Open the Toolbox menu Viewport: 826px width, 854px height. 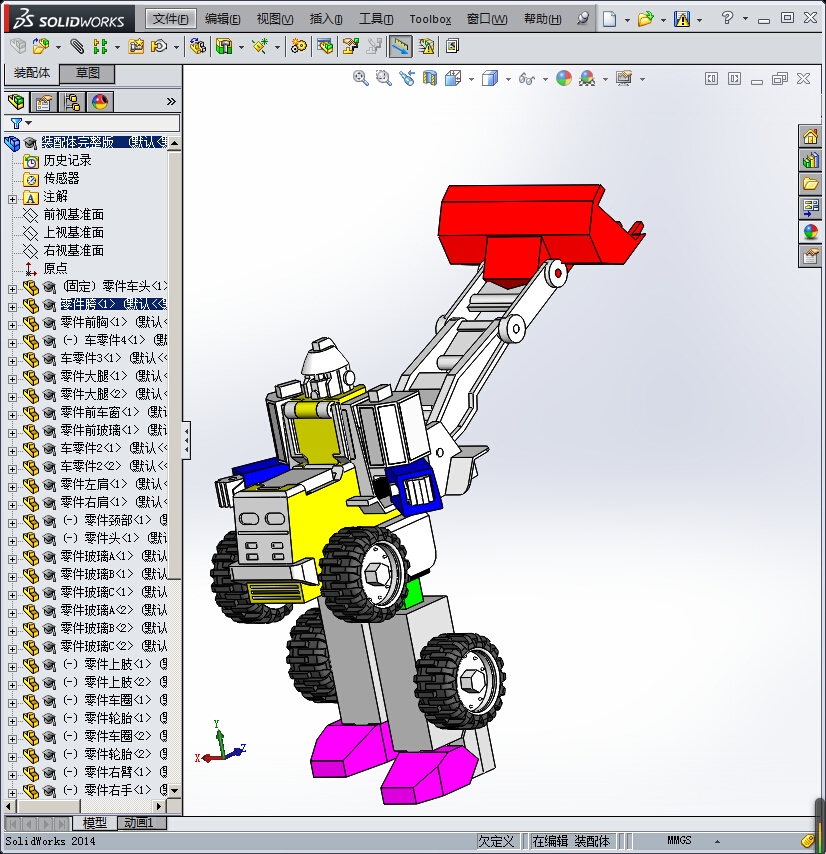(430, 20)
